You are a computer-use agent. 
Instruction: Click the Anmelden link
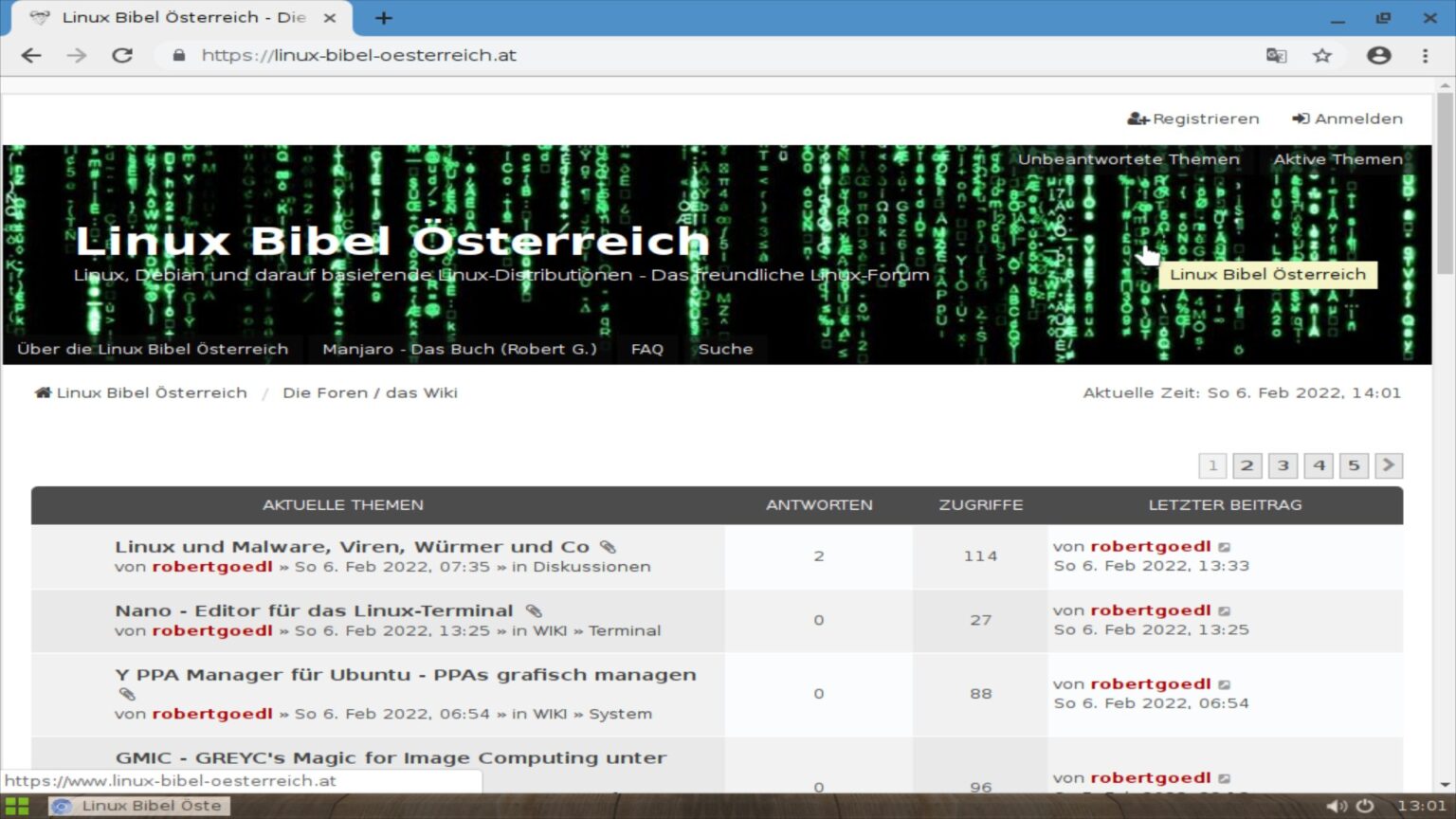1347,118
